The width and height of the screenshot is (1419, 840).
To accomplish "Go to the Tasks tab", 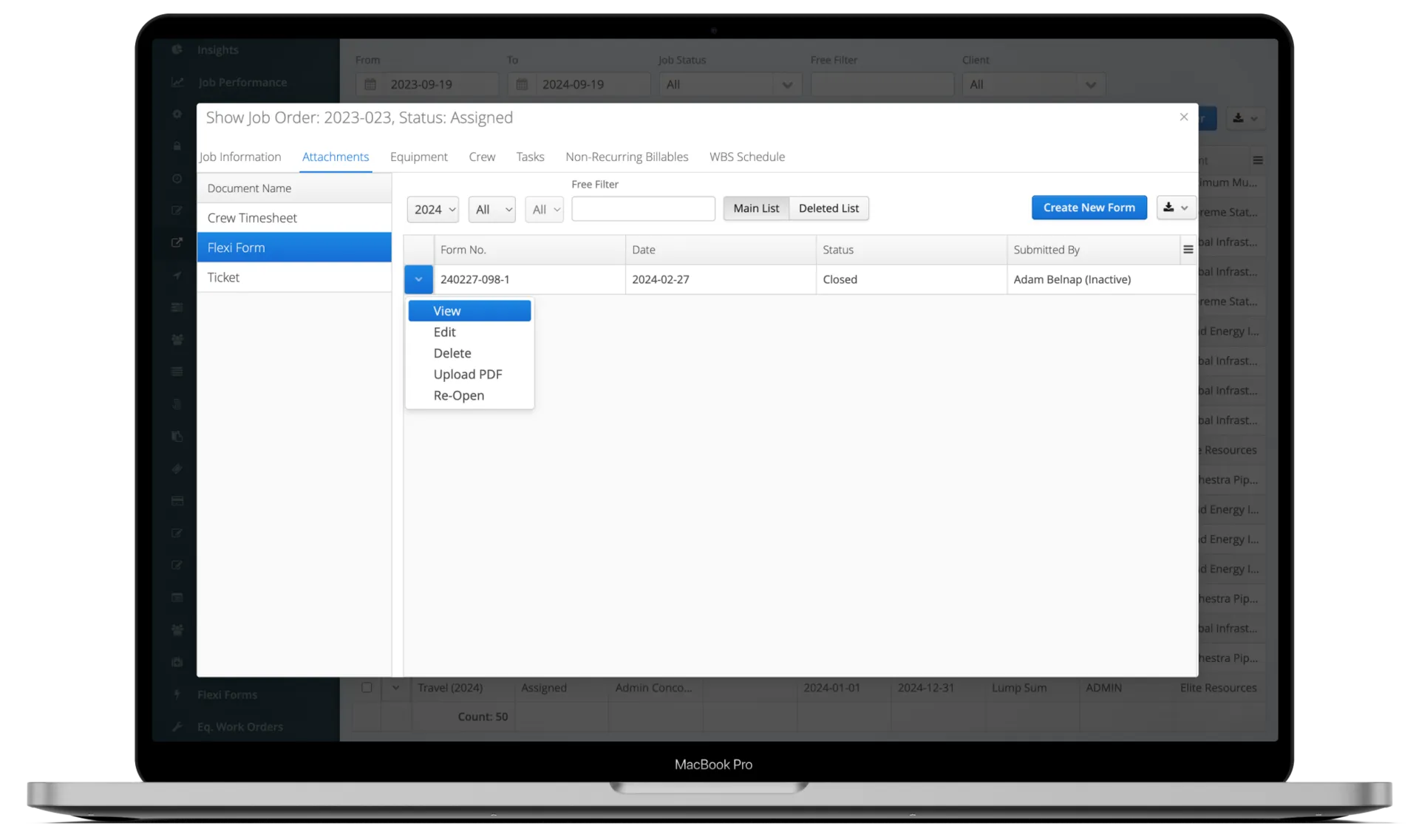I will pyautogui.click(x=530, y=157).
